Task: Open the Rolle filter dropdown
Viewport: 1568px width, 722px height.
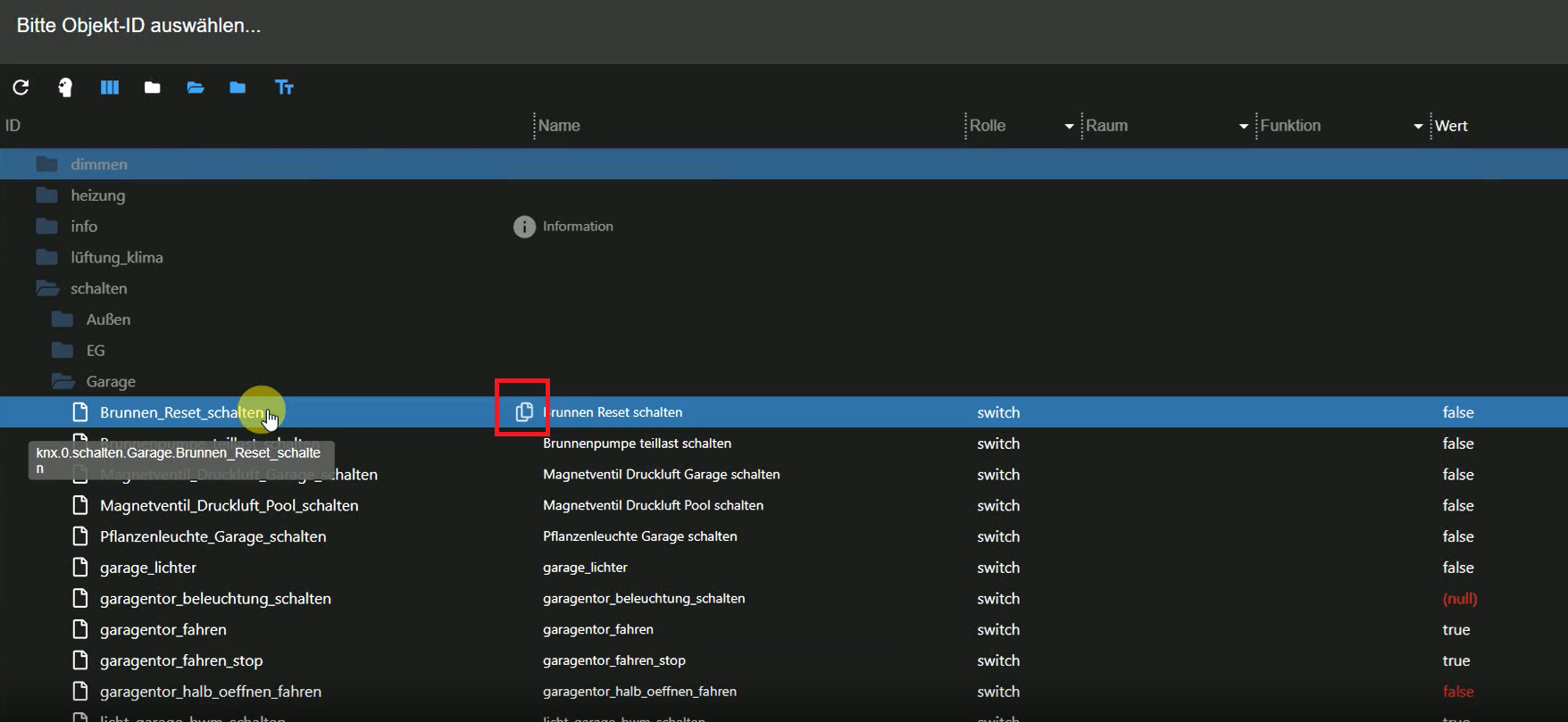Action: tap(1069, 127)
